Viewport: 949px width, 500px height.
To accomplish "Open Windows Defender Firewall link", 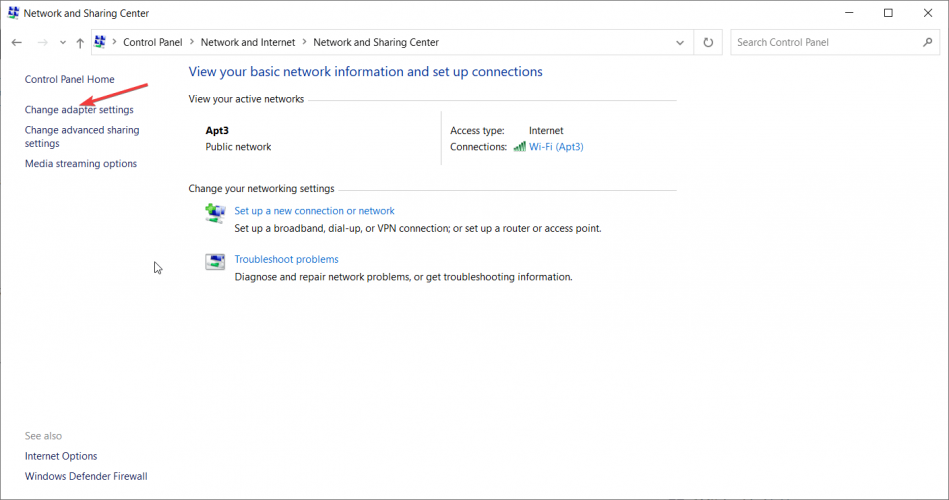I will [86, 477].
